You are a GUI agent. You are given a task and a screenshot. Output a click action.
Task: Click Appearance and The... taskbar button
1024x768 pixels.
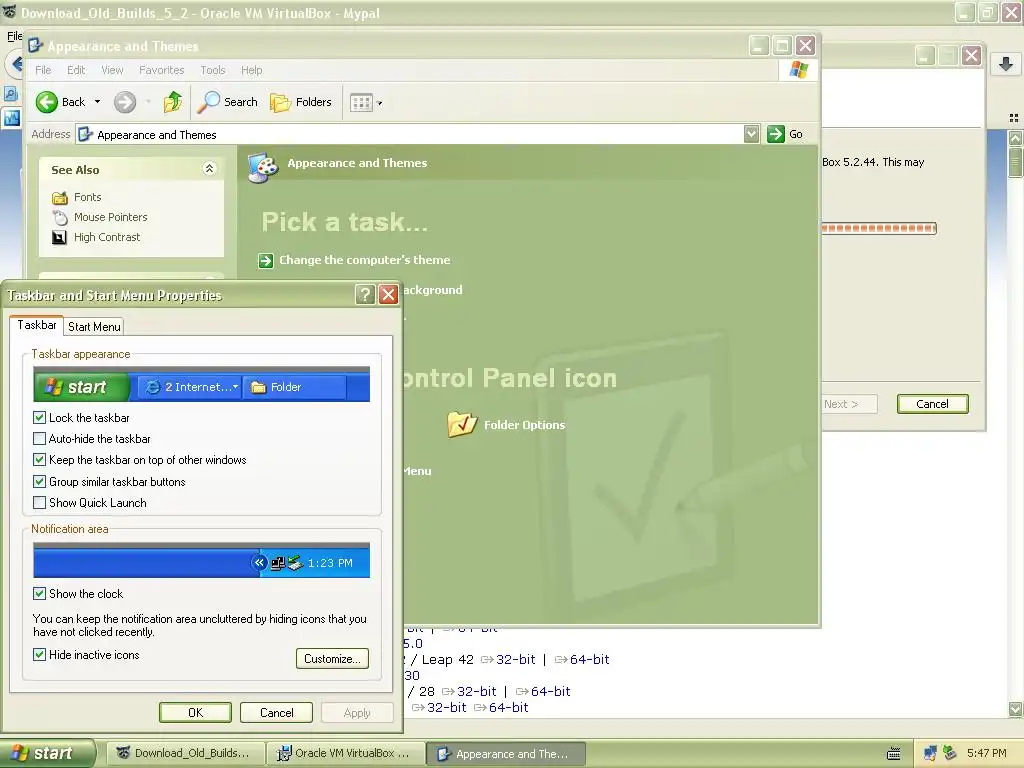pos(505,754)
